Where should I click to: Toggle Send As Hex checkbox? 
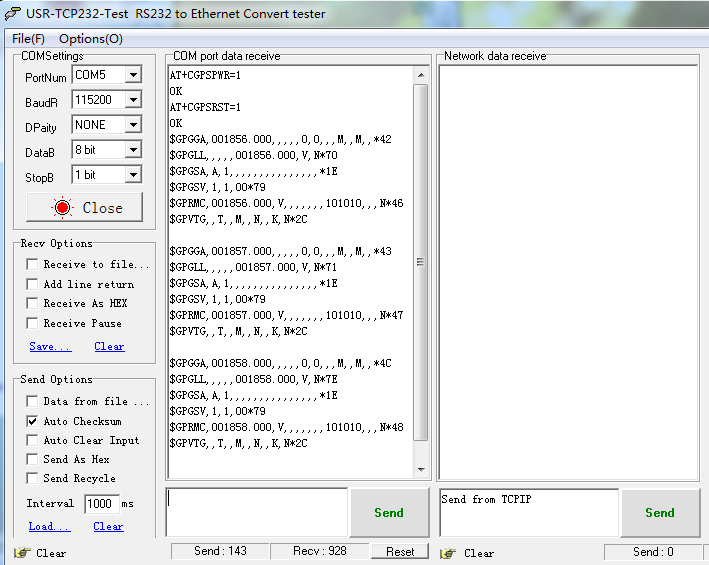click(32, 459)
